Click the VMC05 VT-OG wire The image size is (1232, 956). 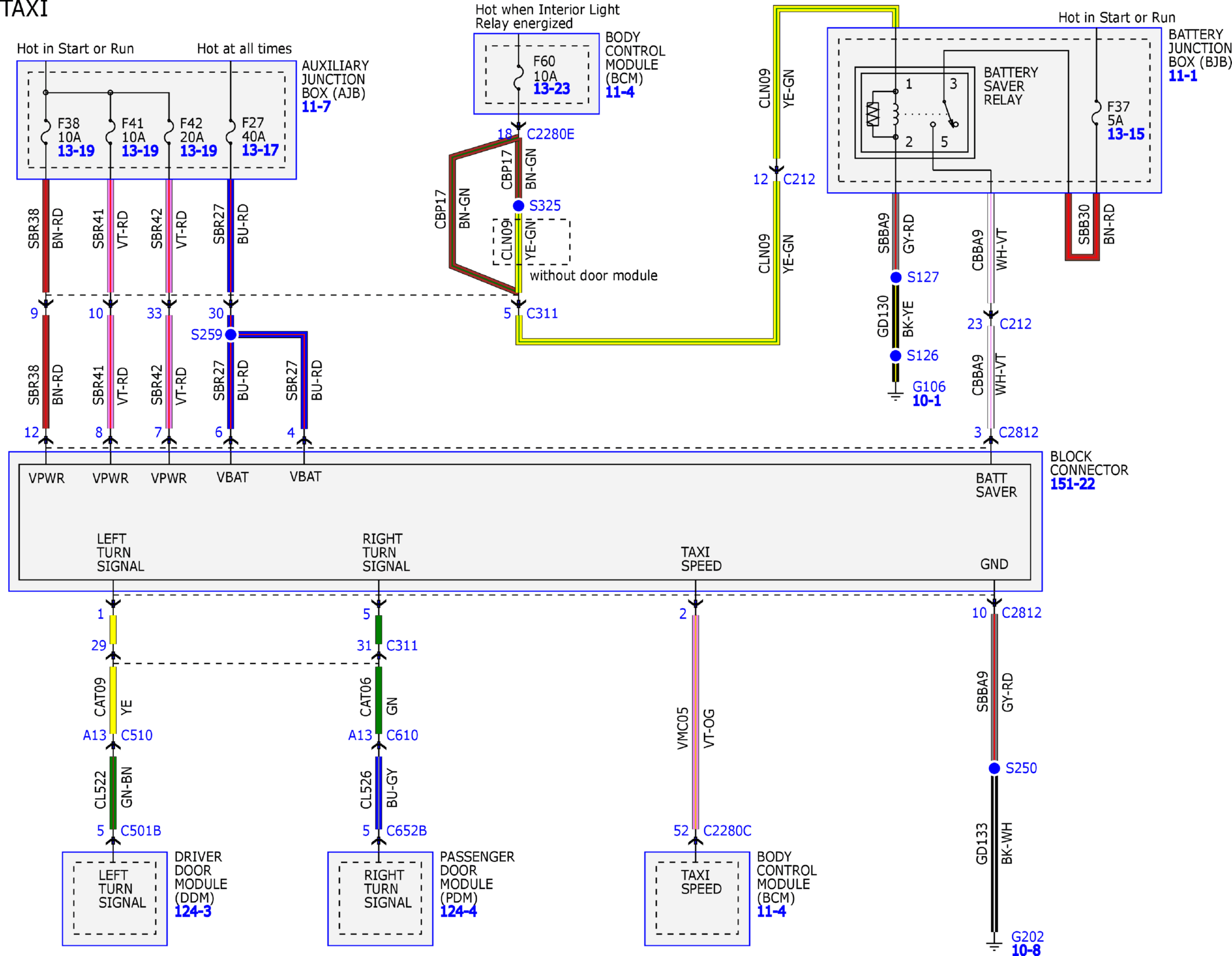[x=695, y=721]
